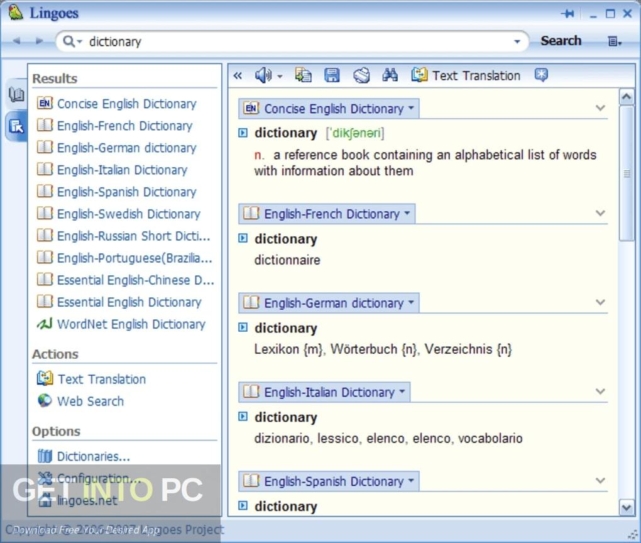
Task: Open English-Russian Short Dictionary result
Action: tap(134, 236)
